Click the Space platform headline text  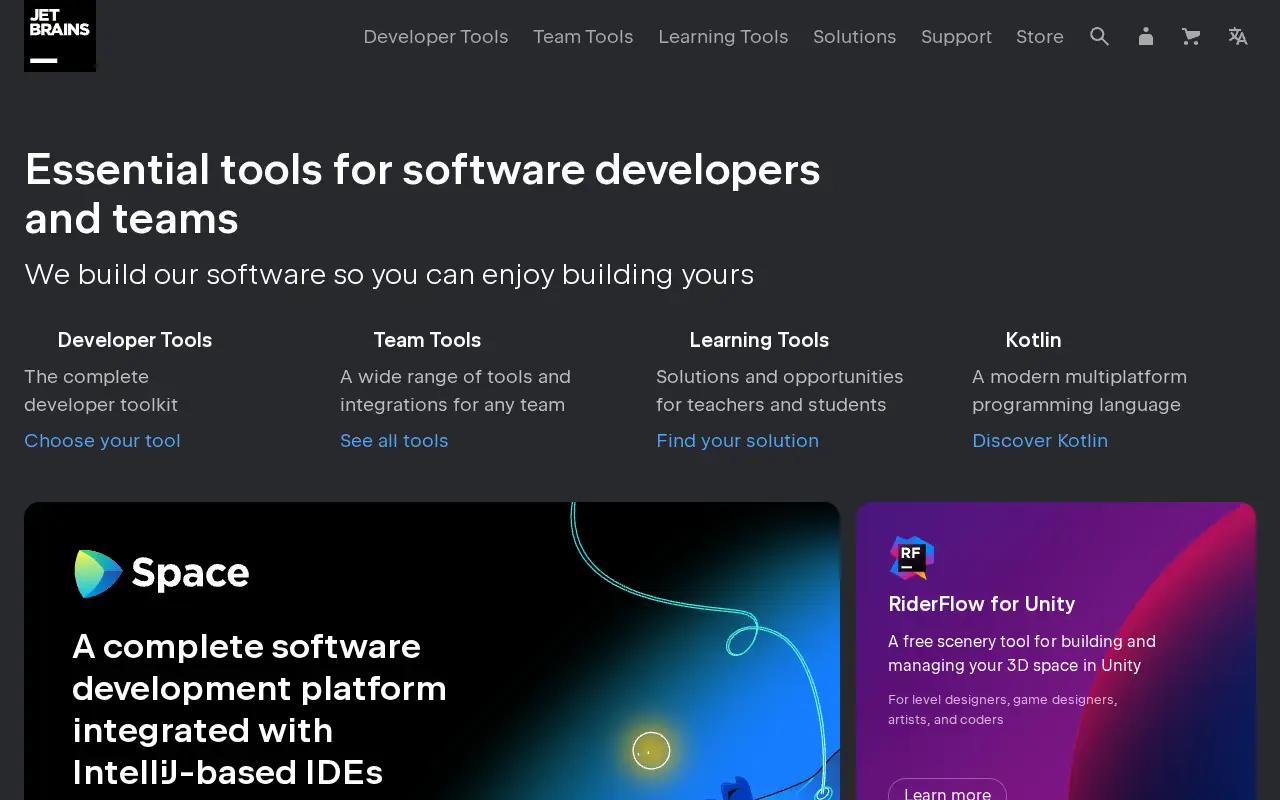(x=260, y=709)
